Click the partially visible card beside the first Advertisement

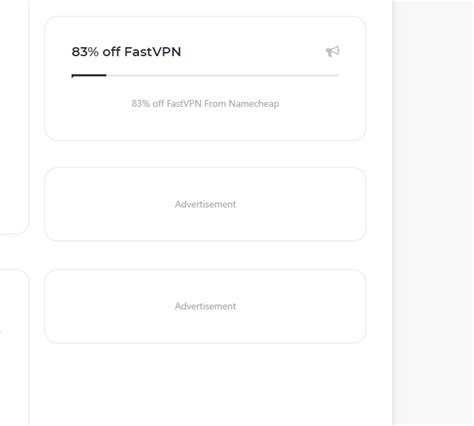pos(14,117)
